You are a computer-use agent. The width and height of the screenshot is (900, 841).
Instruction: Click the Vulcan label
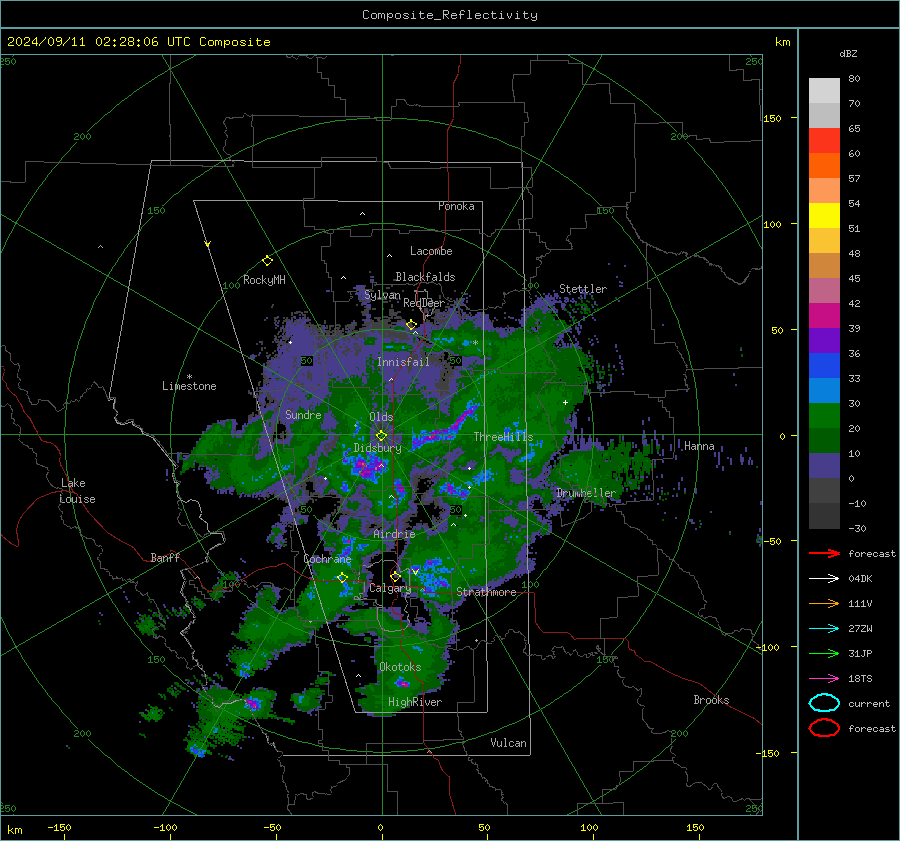[508, 743]
